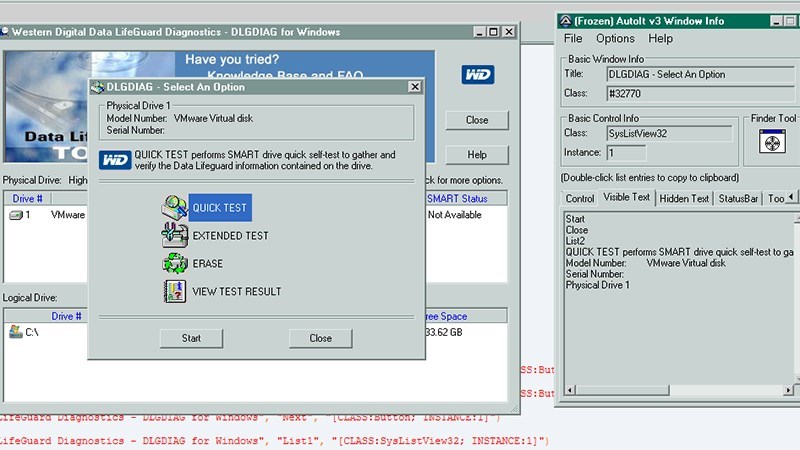Click 'Close' line in visible text list
Image resolution: width=800 pixels, height=450 pixels.
tap(577, 230)
